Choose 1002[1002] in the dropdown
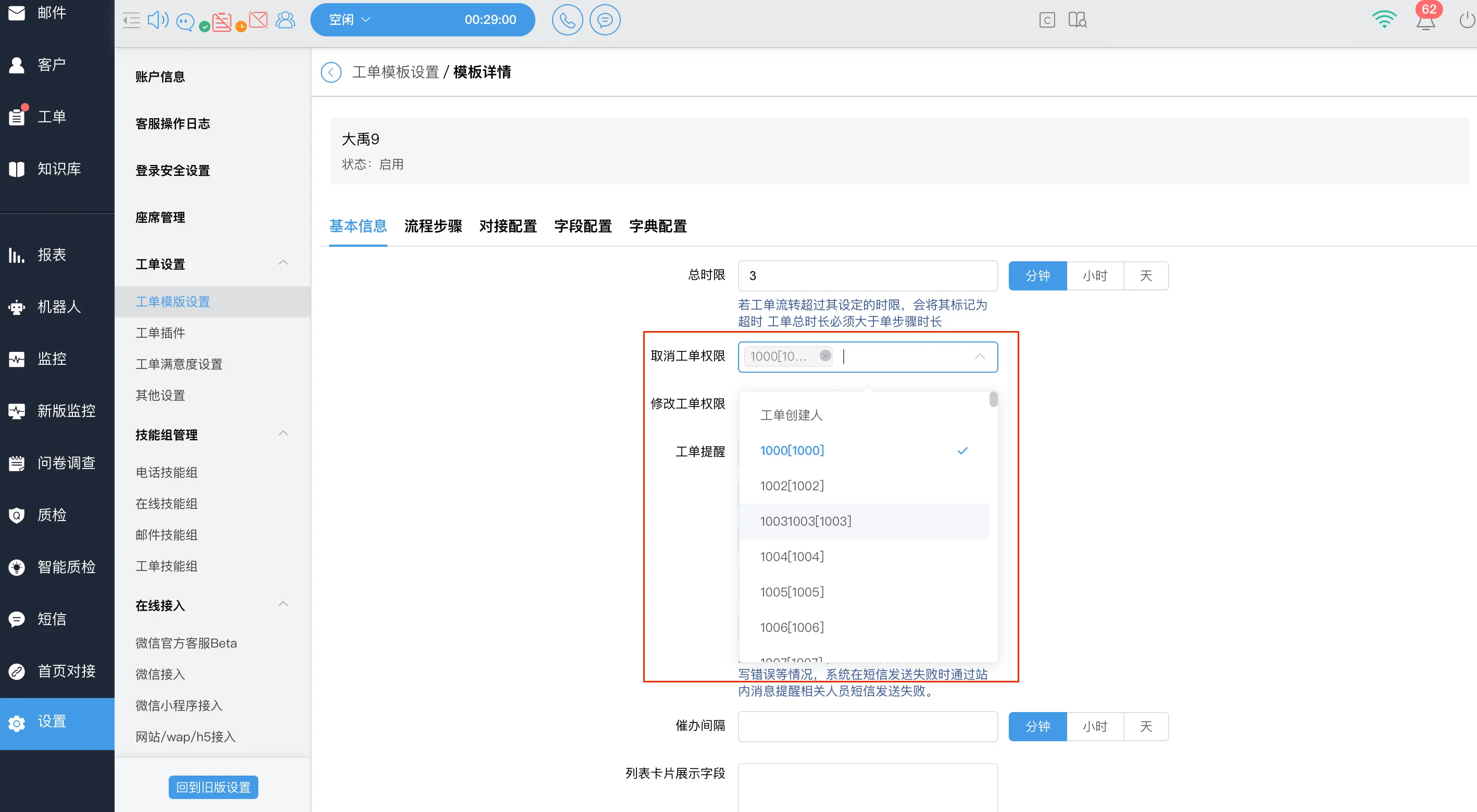This screenshot has height=812, width=1477. click(x=864, y=486)
